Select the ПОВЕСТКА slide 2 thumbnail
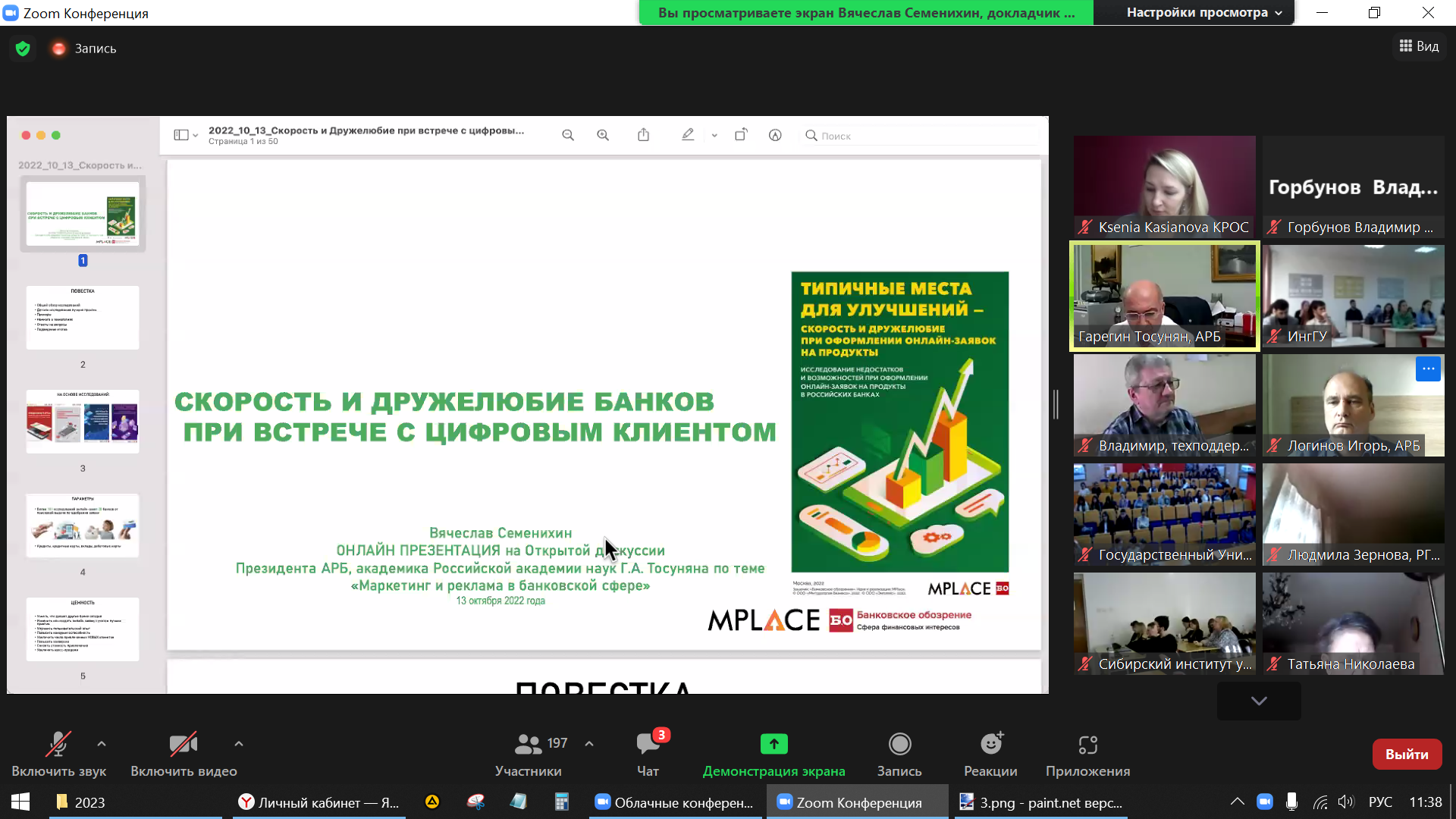Viewport: 1456px width, 819px height. pos(83,318)
